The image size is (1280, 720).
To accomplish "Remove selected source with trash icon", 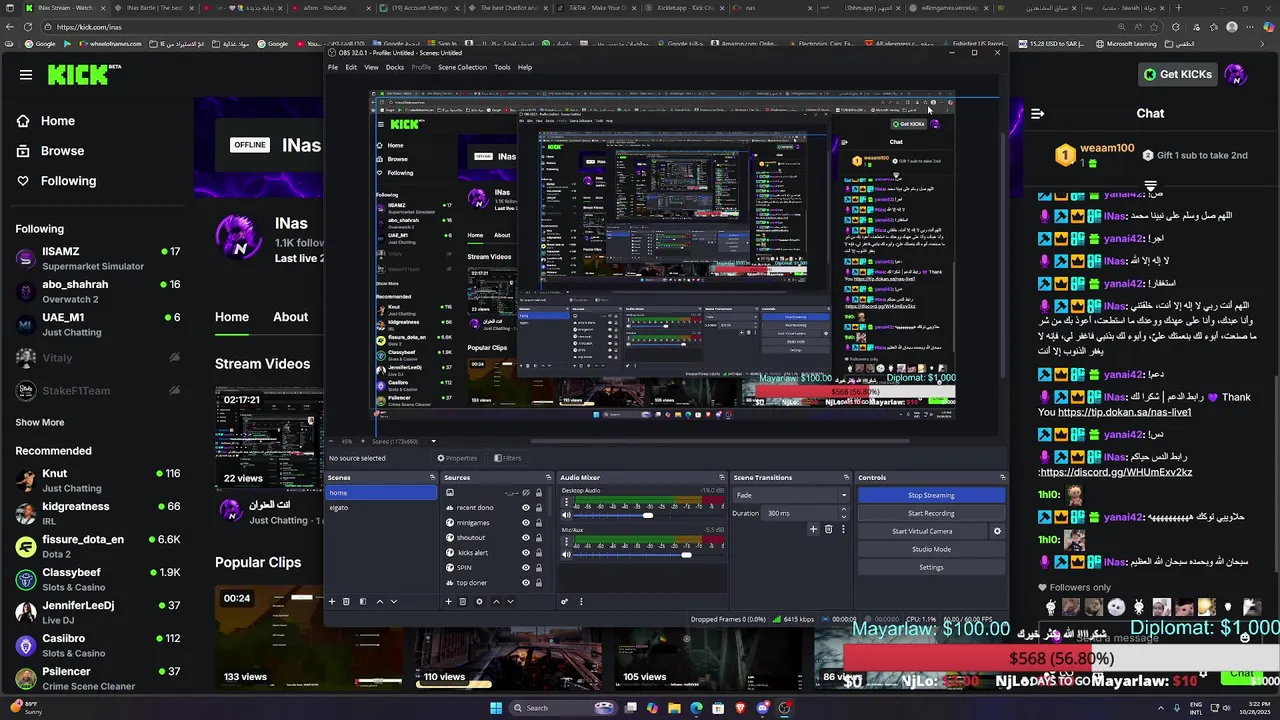I will tap(463, 601).
